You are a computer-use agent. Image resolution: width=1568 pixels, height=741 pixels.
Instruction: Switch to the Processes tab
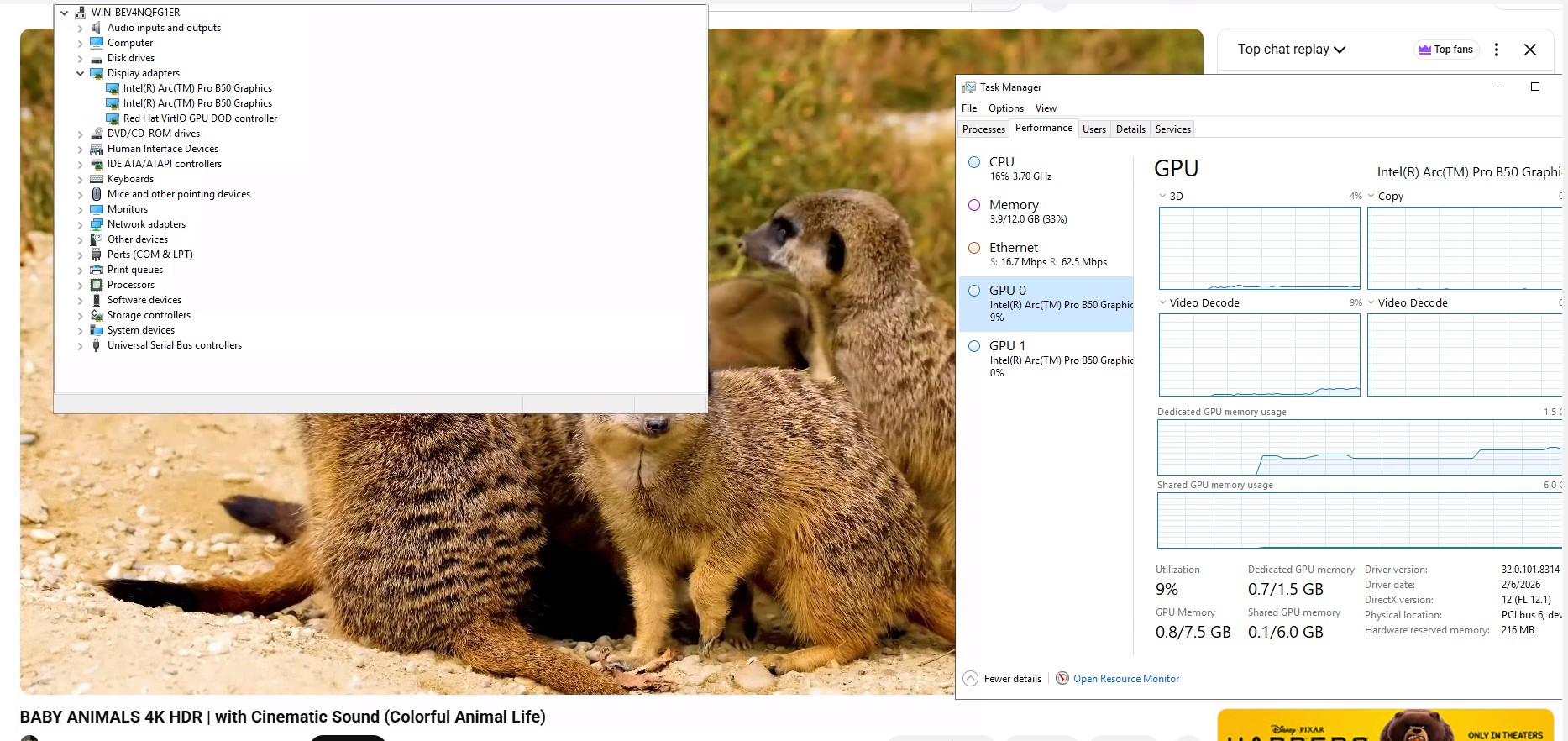(x=983, y=129)
